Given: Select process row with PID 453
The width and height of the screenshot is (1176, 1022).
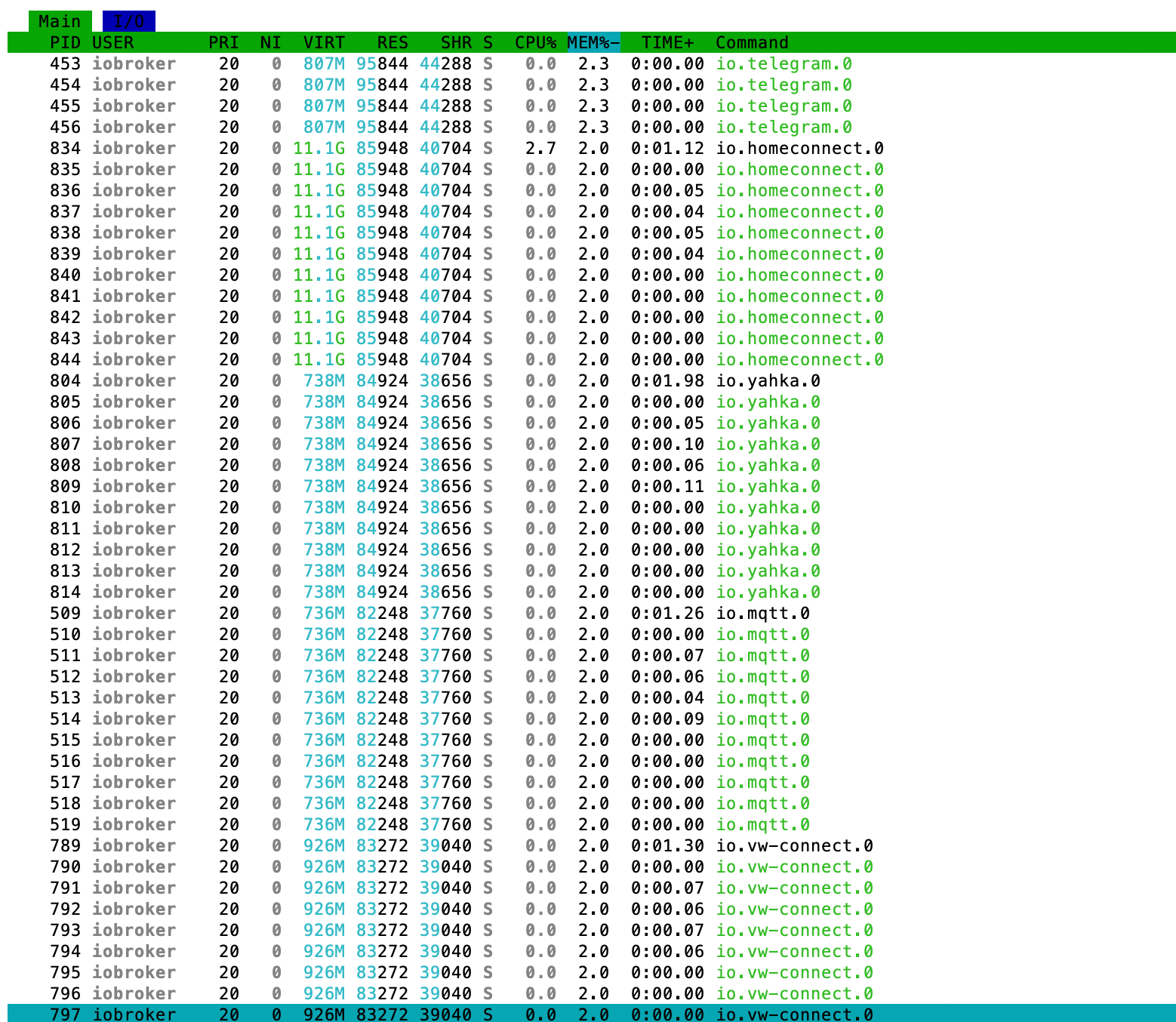Looking at the screenshot, I should (592, 63).
